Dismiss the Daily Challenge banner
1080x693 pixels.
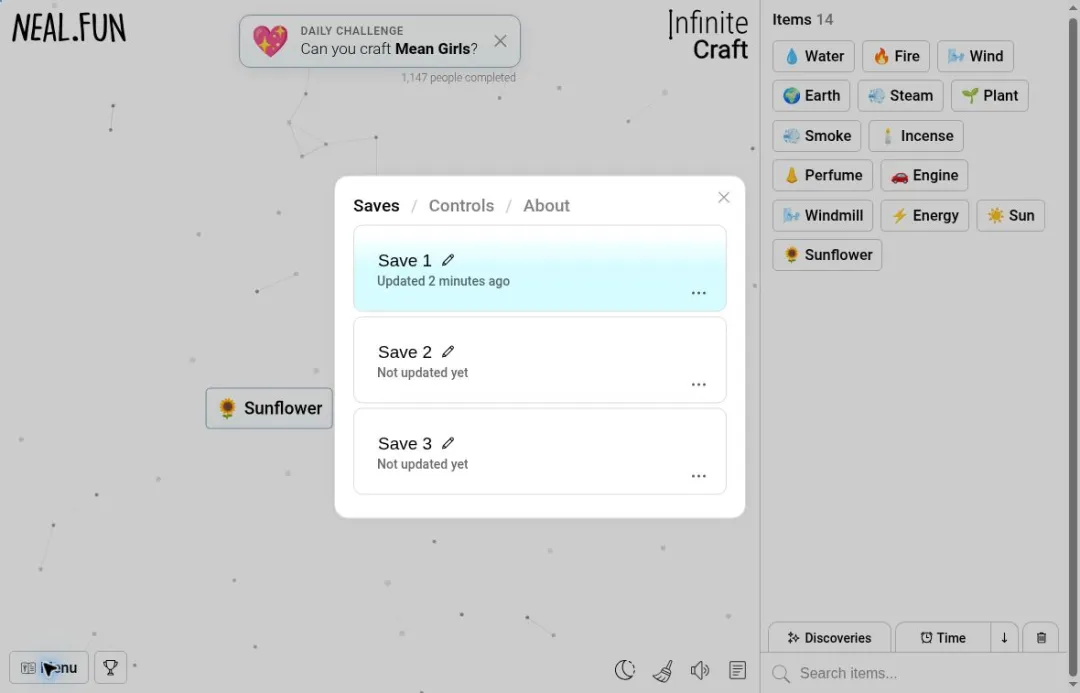tap(500, 41)
